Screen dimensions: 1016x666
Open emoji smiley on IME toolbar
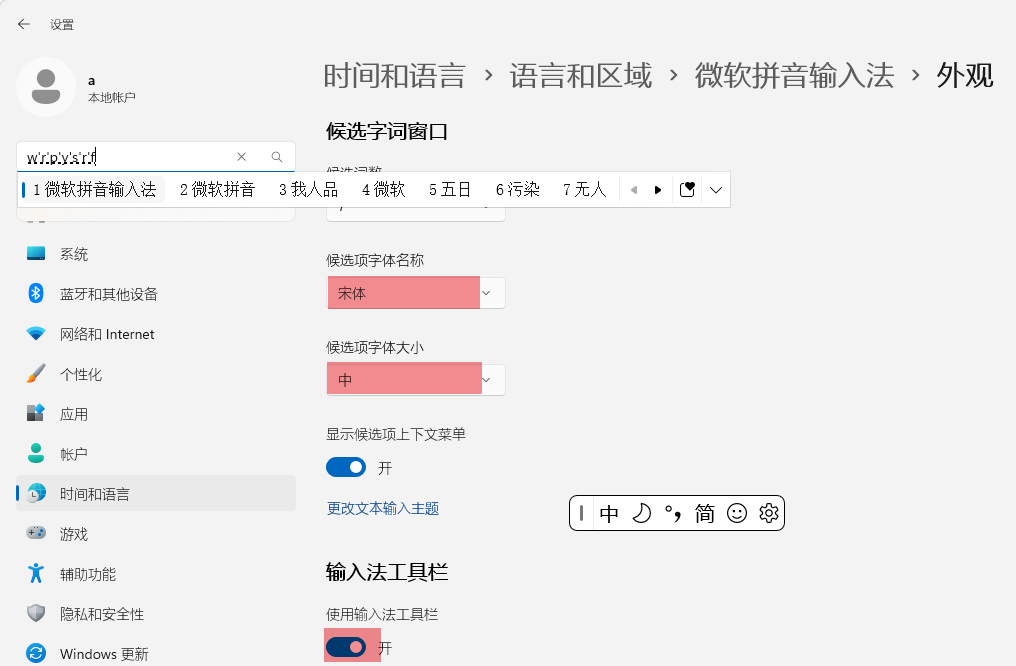point(737,514)
